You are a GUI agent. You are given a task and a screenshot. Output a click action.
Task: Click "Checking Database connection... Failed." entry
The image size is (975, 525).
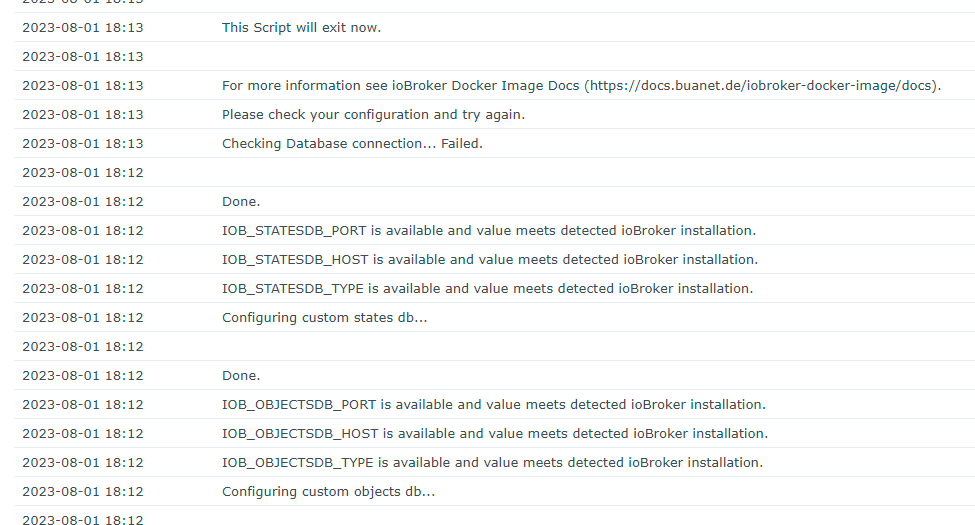point(352,144)
